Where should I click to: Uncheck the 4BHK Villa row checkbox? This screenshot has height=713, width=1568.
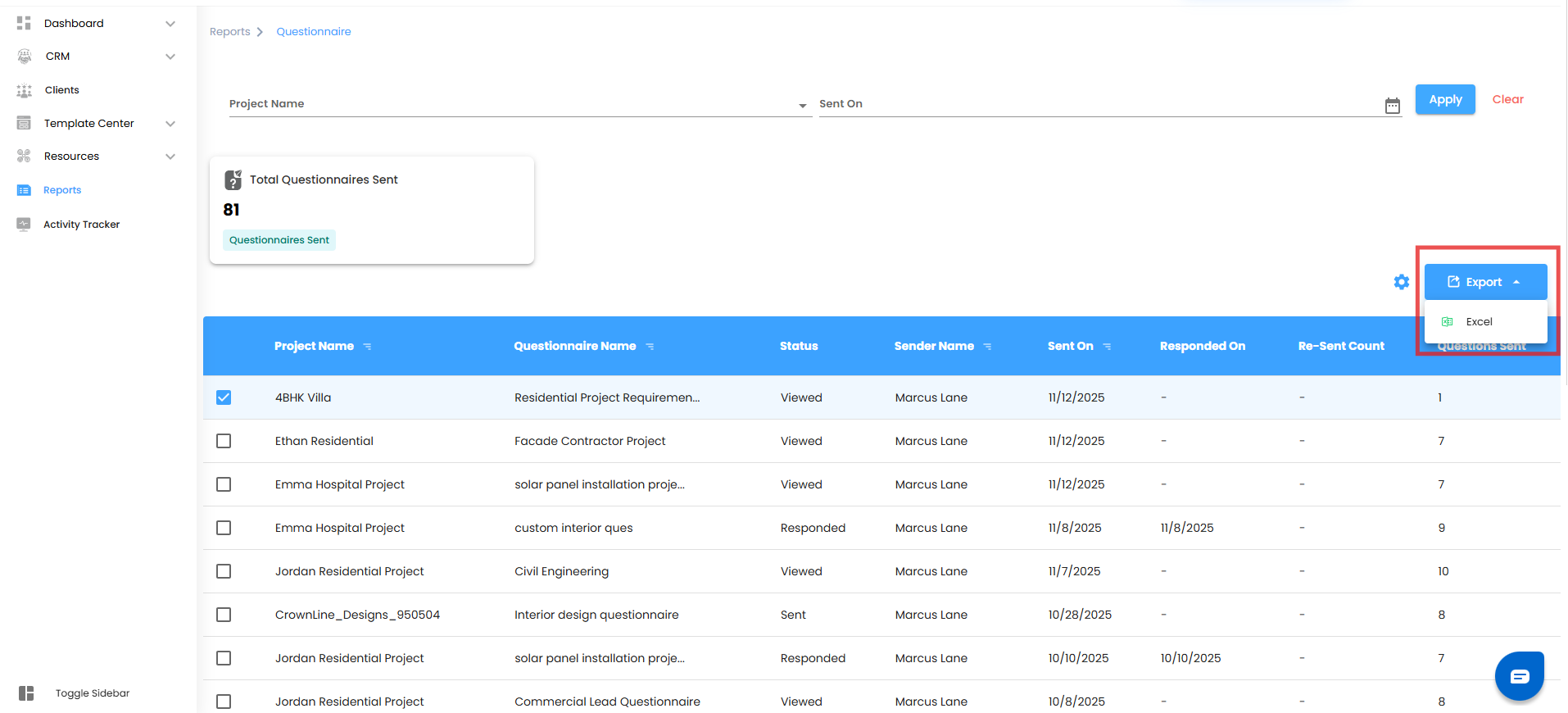[x=224, y=397]
